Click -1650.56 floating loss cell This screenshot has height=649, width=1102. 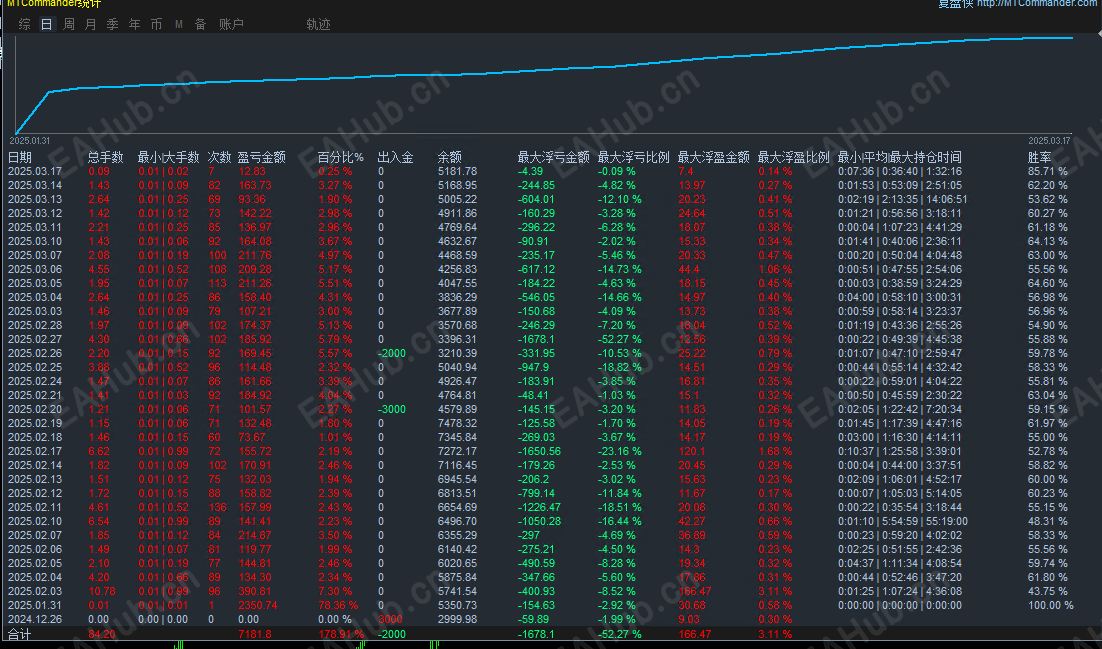coord(539,451)
